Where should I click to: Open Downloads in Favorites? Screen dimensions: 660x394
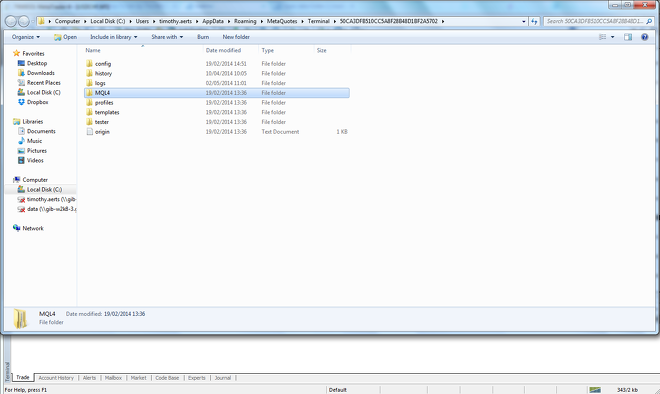click(x=36, y=73)
